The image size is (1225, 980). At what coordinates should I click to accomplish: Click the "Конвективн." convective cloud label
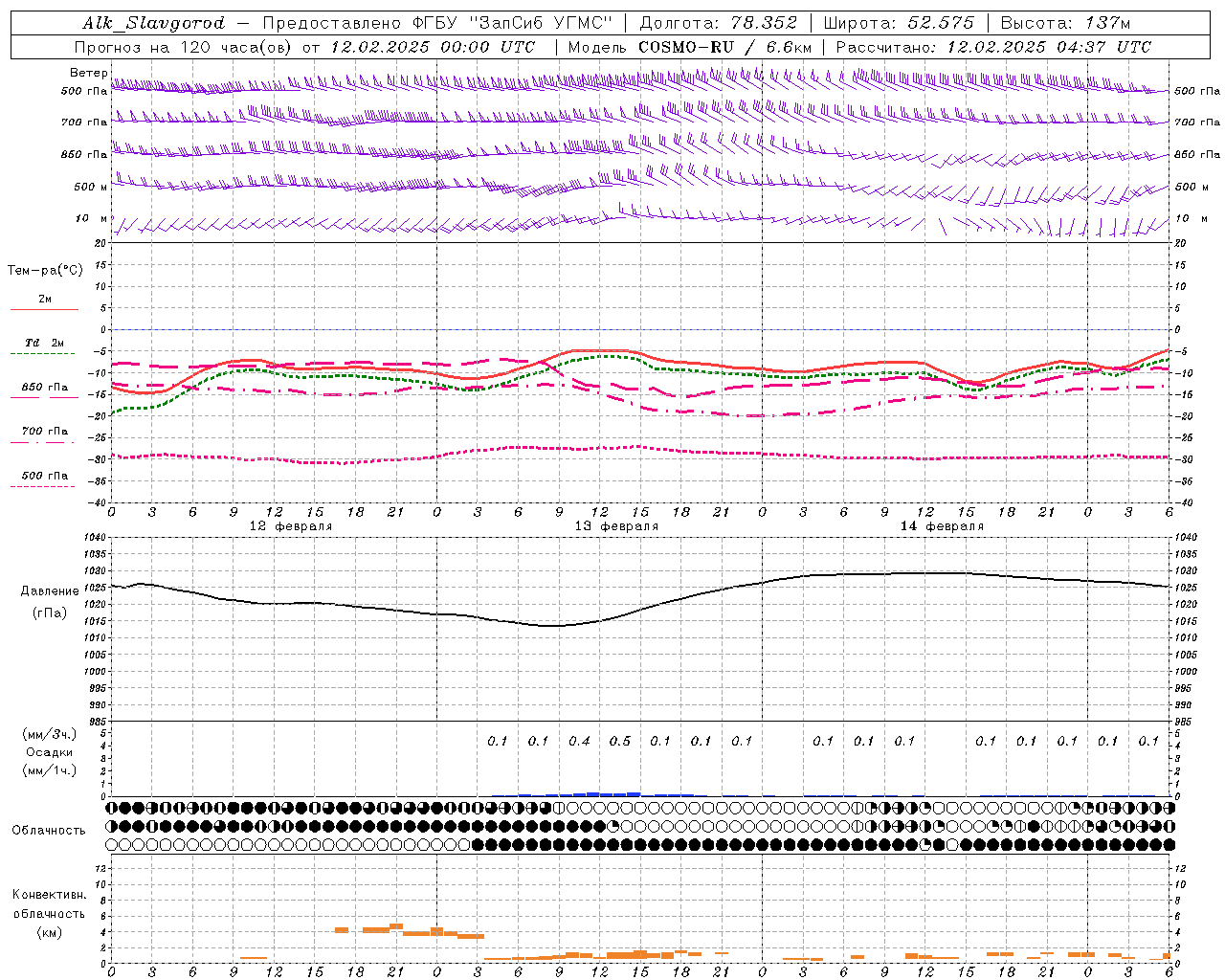[49, 895]
